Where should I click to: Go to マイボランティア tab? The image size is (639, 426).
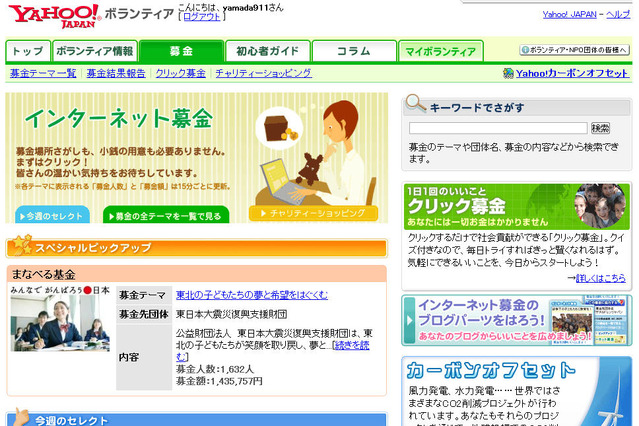(x=441, y=51)
